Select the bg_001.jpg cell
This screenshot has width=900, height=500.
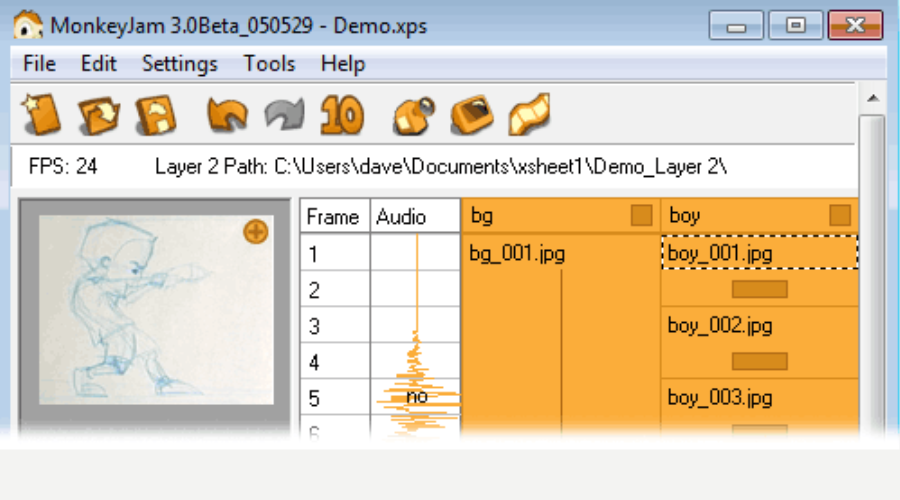(x=560, y=253)
